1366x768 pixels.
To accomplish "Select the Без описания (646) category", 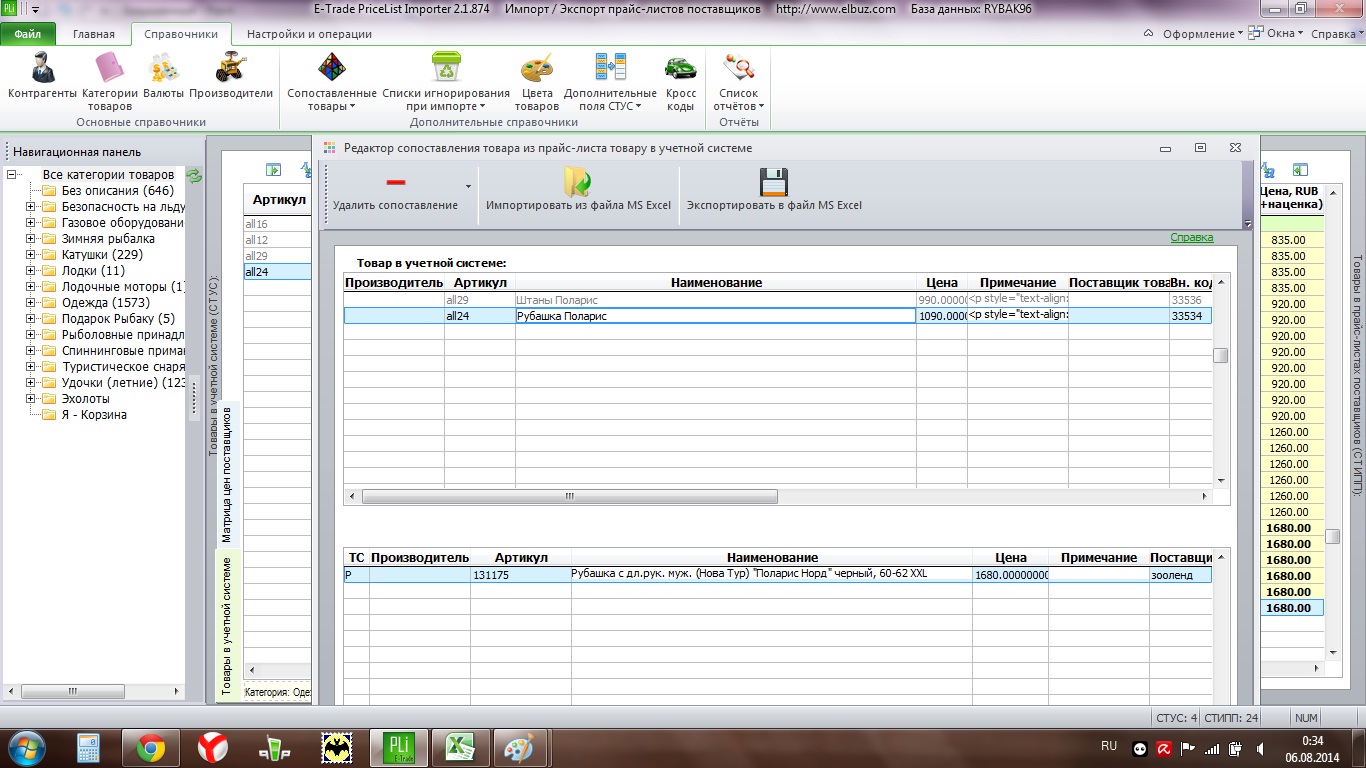I will coord(117,190).
